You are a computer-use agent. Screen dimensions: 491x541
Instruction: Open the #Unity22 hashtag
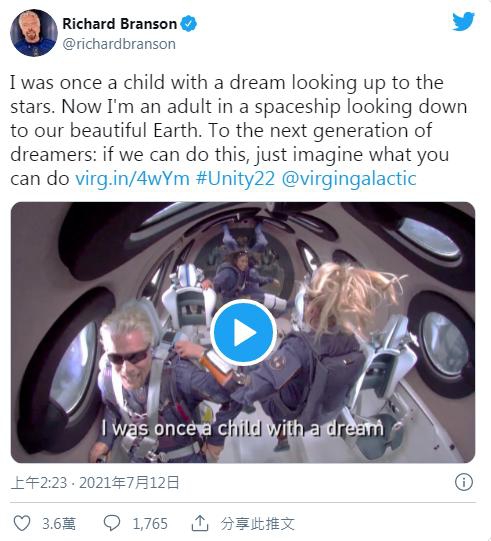(235, 179)
